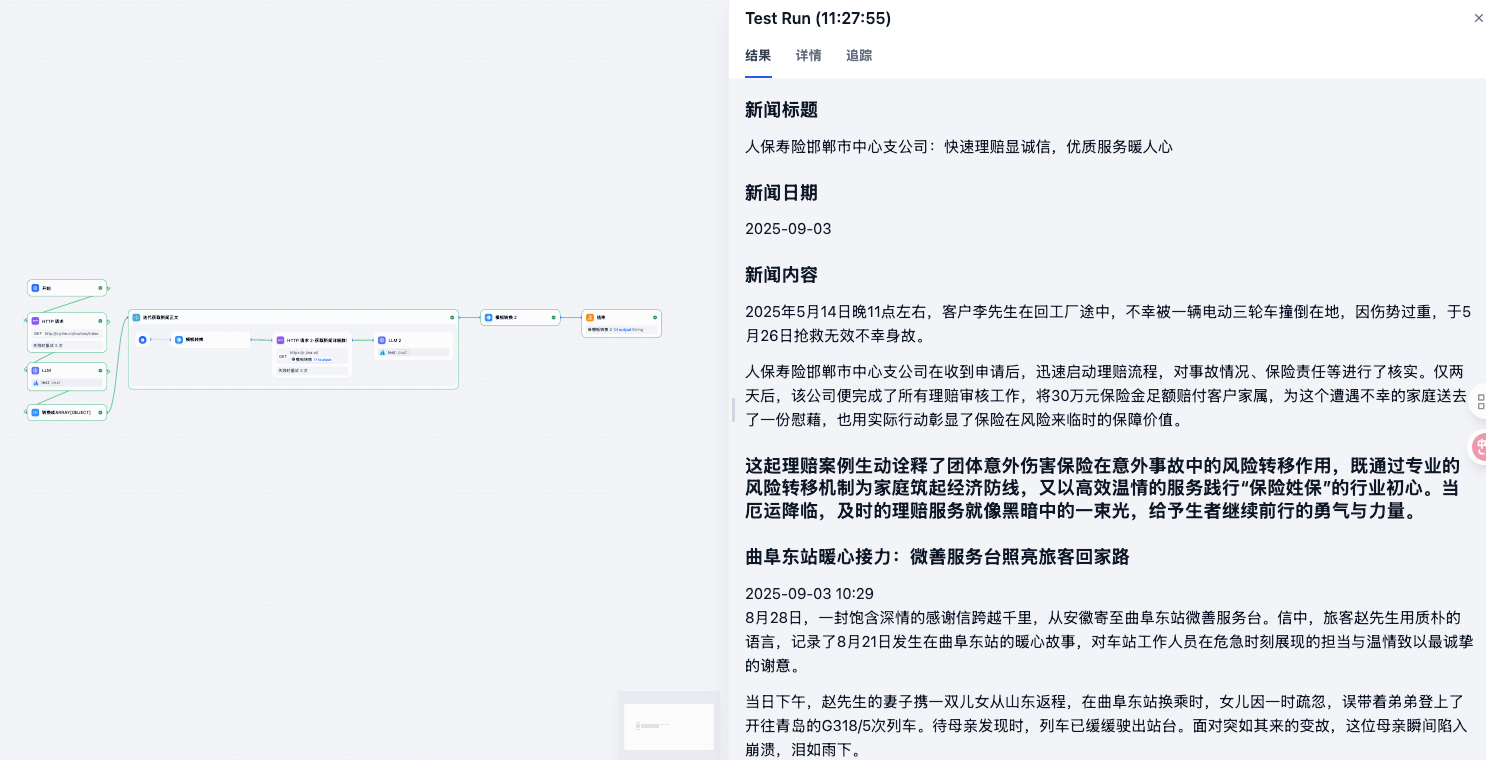This screenshot has height=760, width=1486.
Task: Click the 模板转换 2 node icon
Action: pos(488,317)
